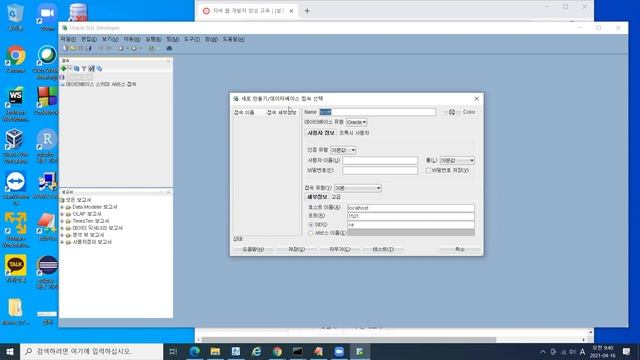The height and width of the screenshot is (360, 640).
Task: Select the 서비스 이름 radio button
Action: coord(311,233)
